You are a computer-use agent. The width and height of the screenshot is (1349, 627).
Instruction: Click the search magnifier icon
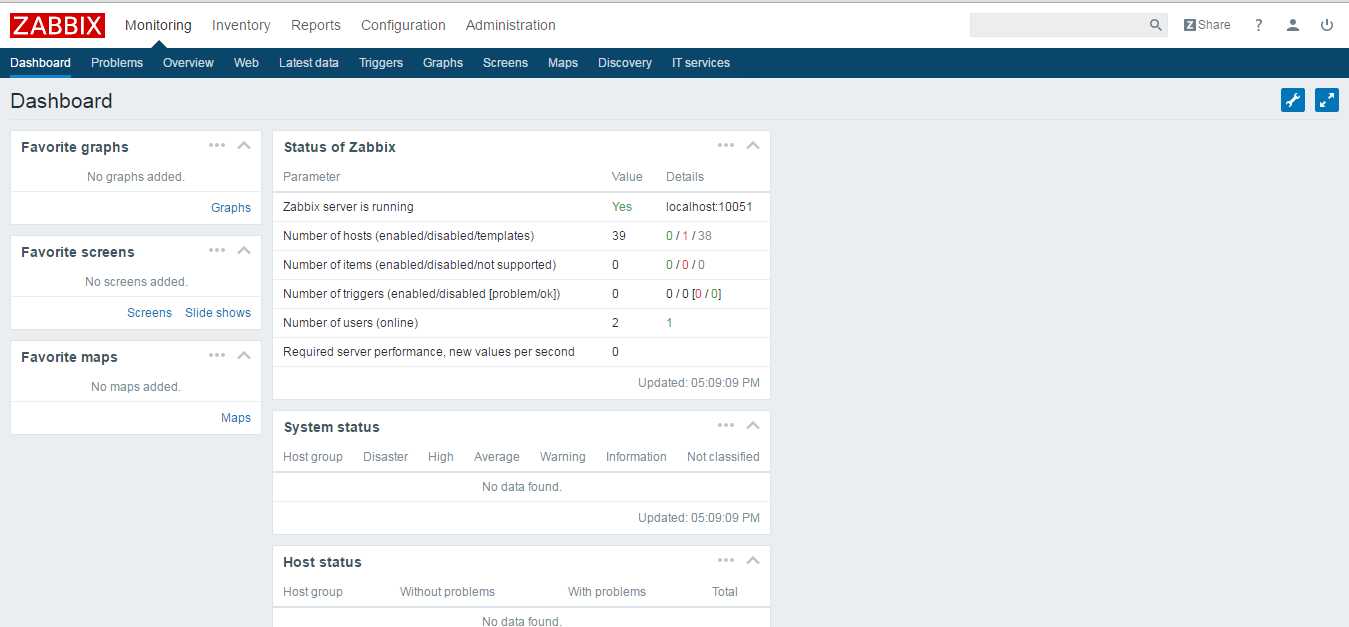(1155, 25)
